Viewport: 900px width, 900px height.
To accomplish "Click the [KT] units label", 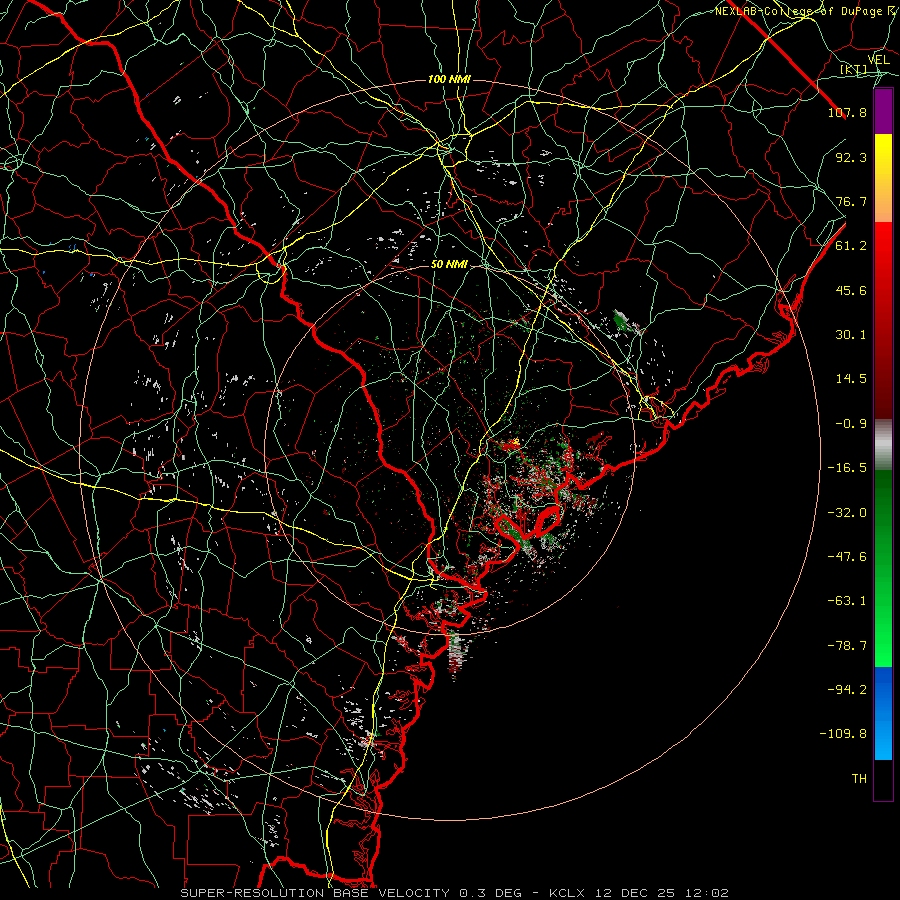I will 854,70.
